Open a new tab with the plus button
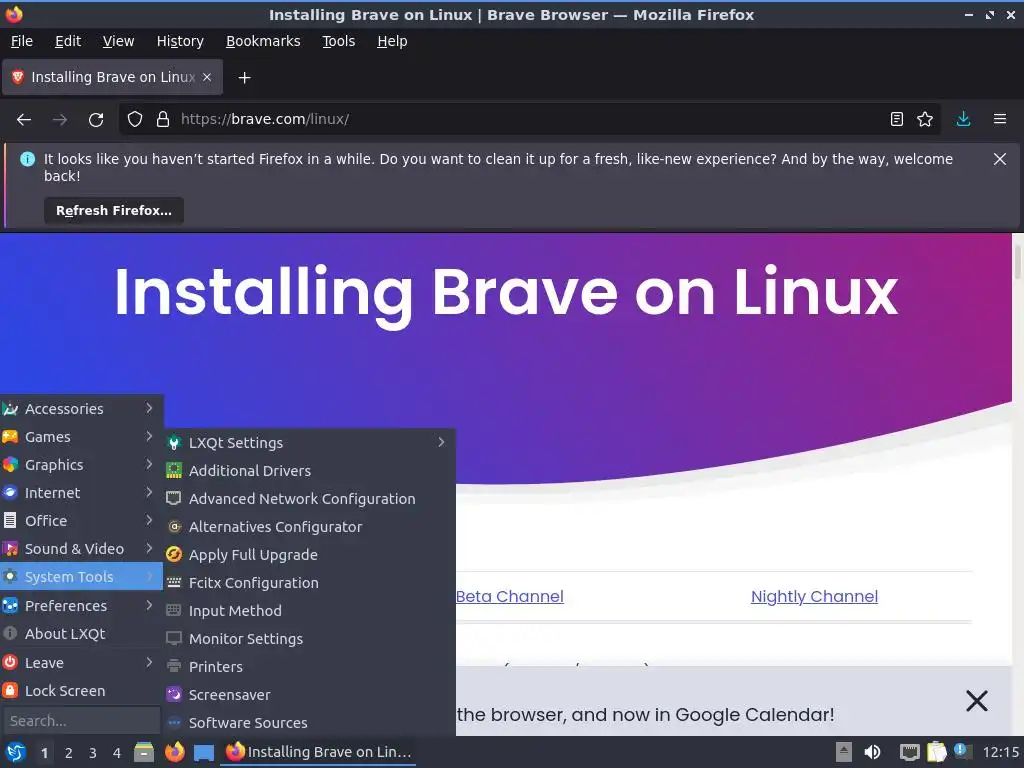Screen dimensions: 1024x768 [x=244, y=78]
